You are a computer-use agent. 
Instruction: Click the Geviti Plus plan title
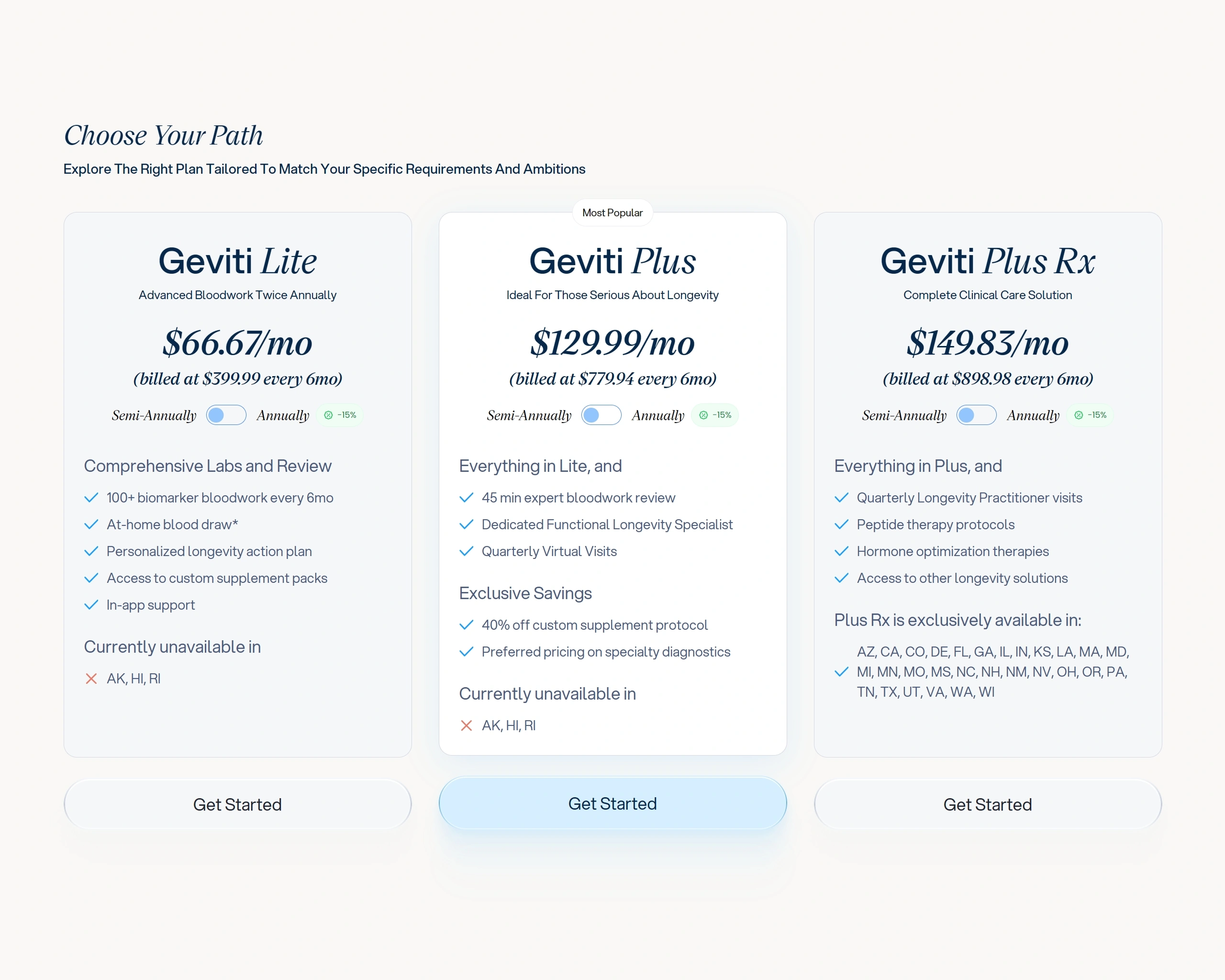[x=612, y=261]
